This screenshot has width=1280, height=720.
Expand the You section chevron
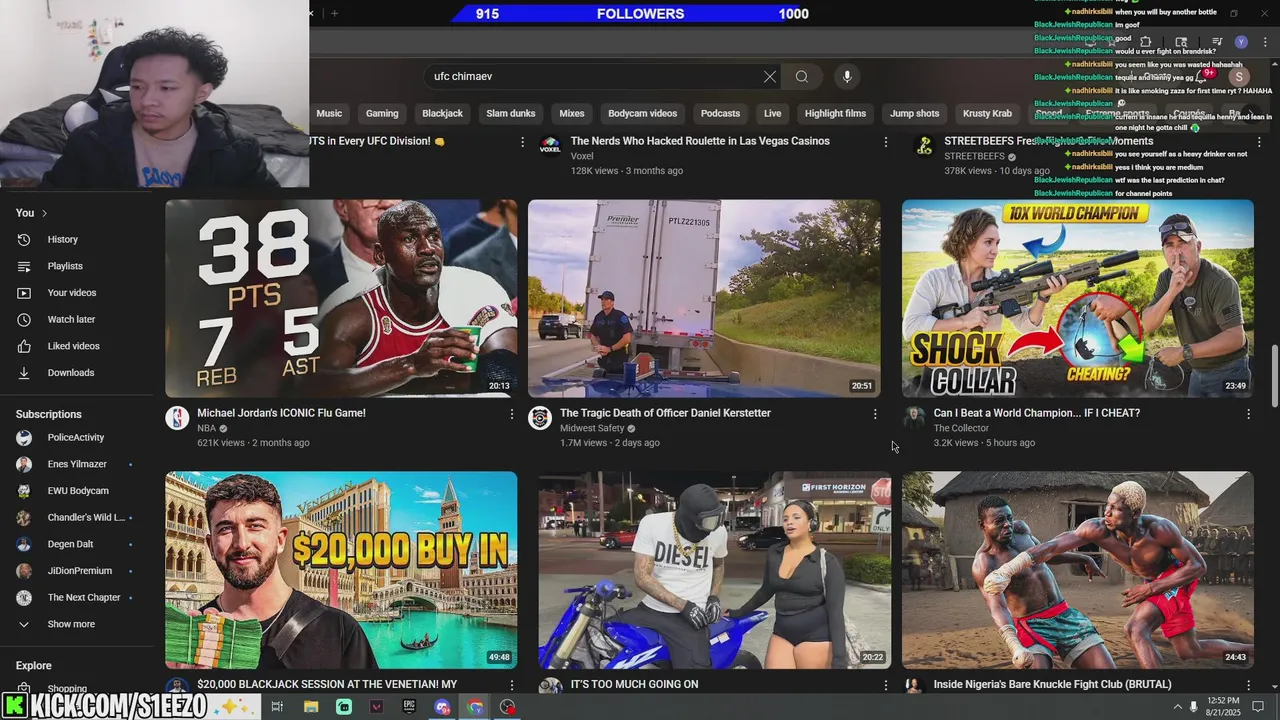coord(44,213)
